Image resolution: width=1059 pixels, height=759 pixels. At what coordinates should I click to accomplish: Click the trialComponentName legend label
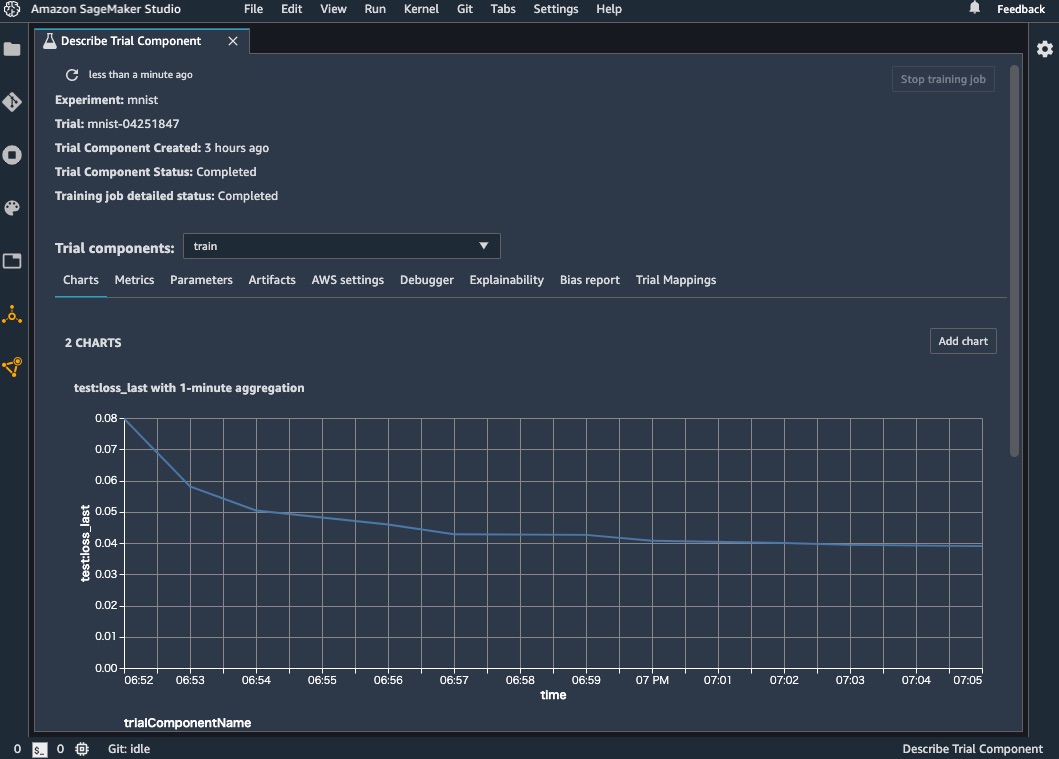tap(188, 723)
